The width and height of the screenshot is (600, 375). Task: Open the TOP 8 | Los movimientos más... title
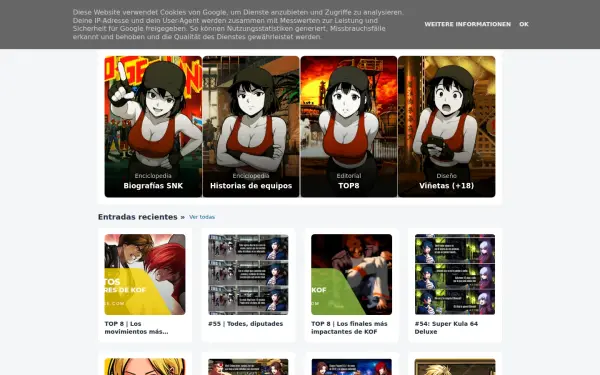[x=137, y=328]
